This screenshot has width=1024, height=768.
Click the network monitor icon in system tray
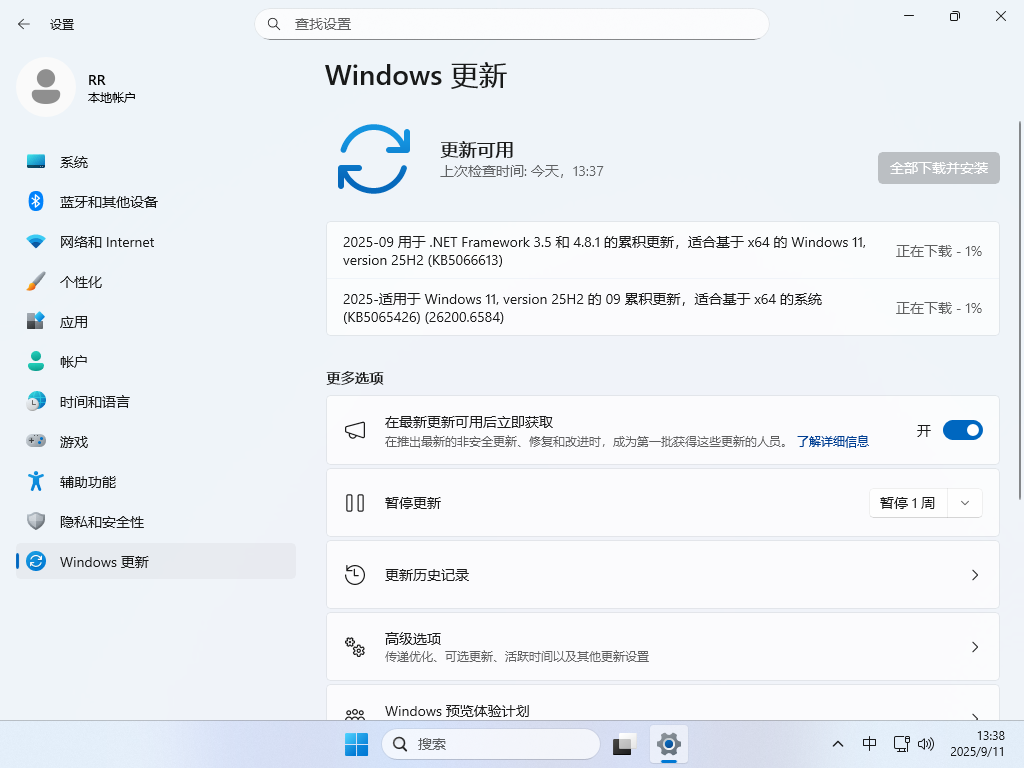pyautogui.click(x=902, y=744)
